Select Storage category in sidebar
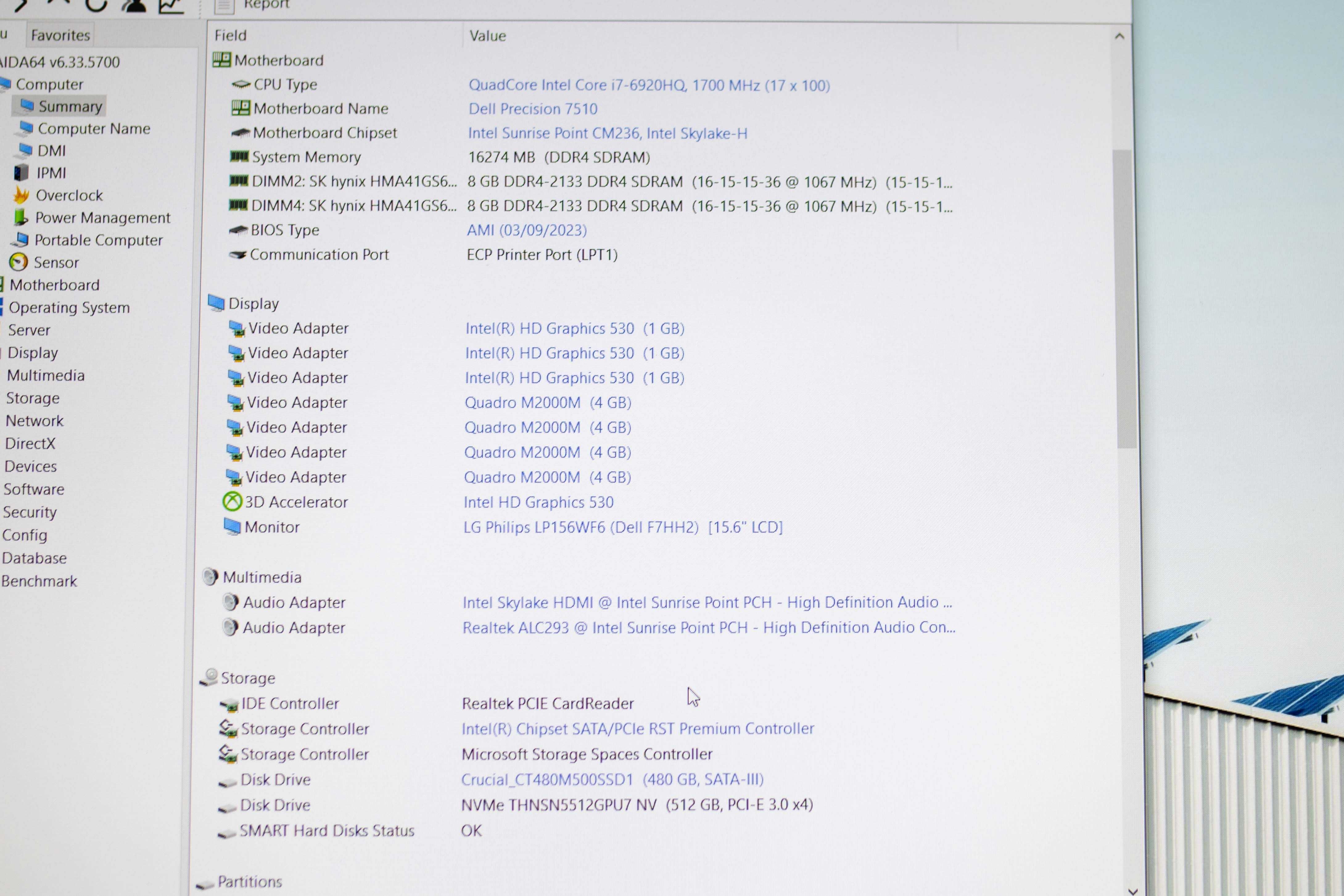The image size is (1344, 896). coord(33,398)
